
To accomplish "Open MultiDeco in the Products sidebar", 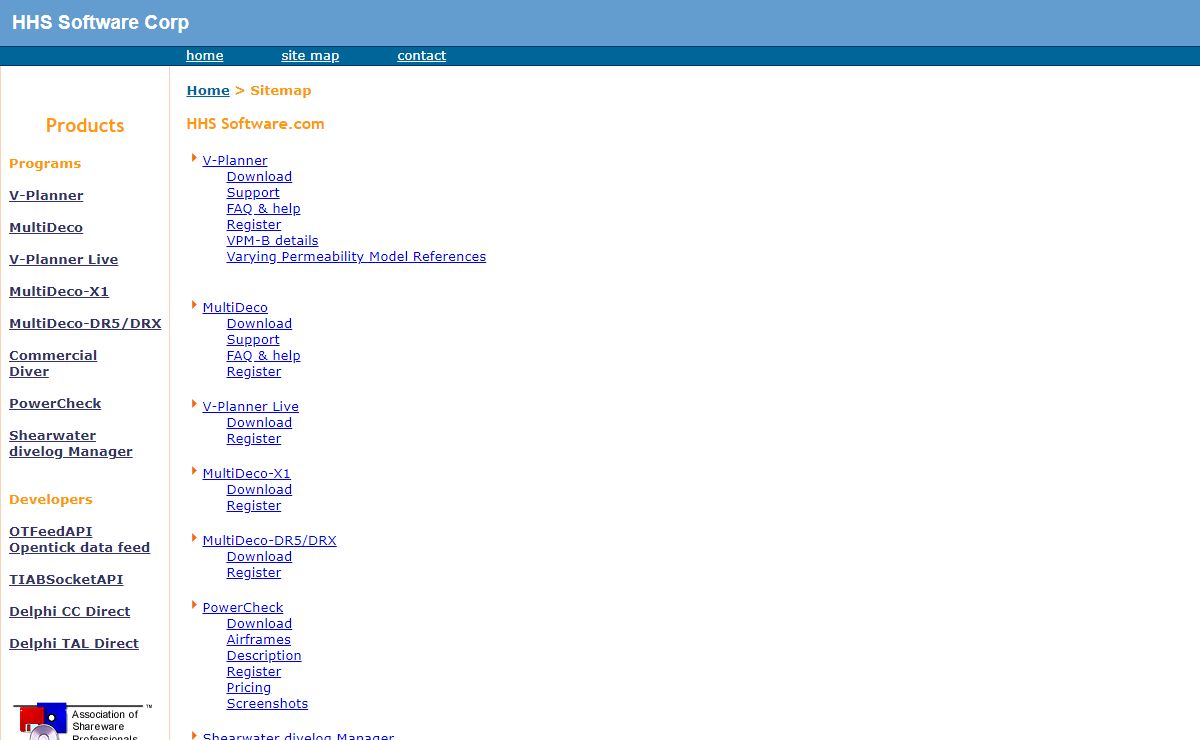I will coord(46,227).
